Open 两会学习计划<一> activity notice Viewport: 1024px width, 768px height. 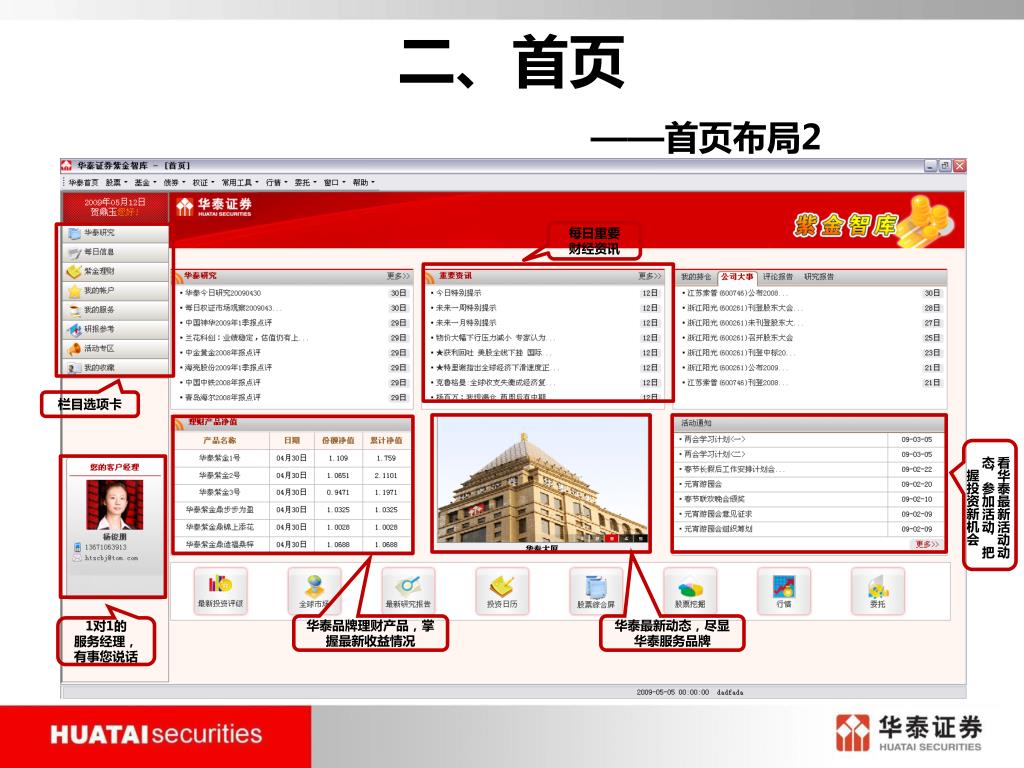714,440
